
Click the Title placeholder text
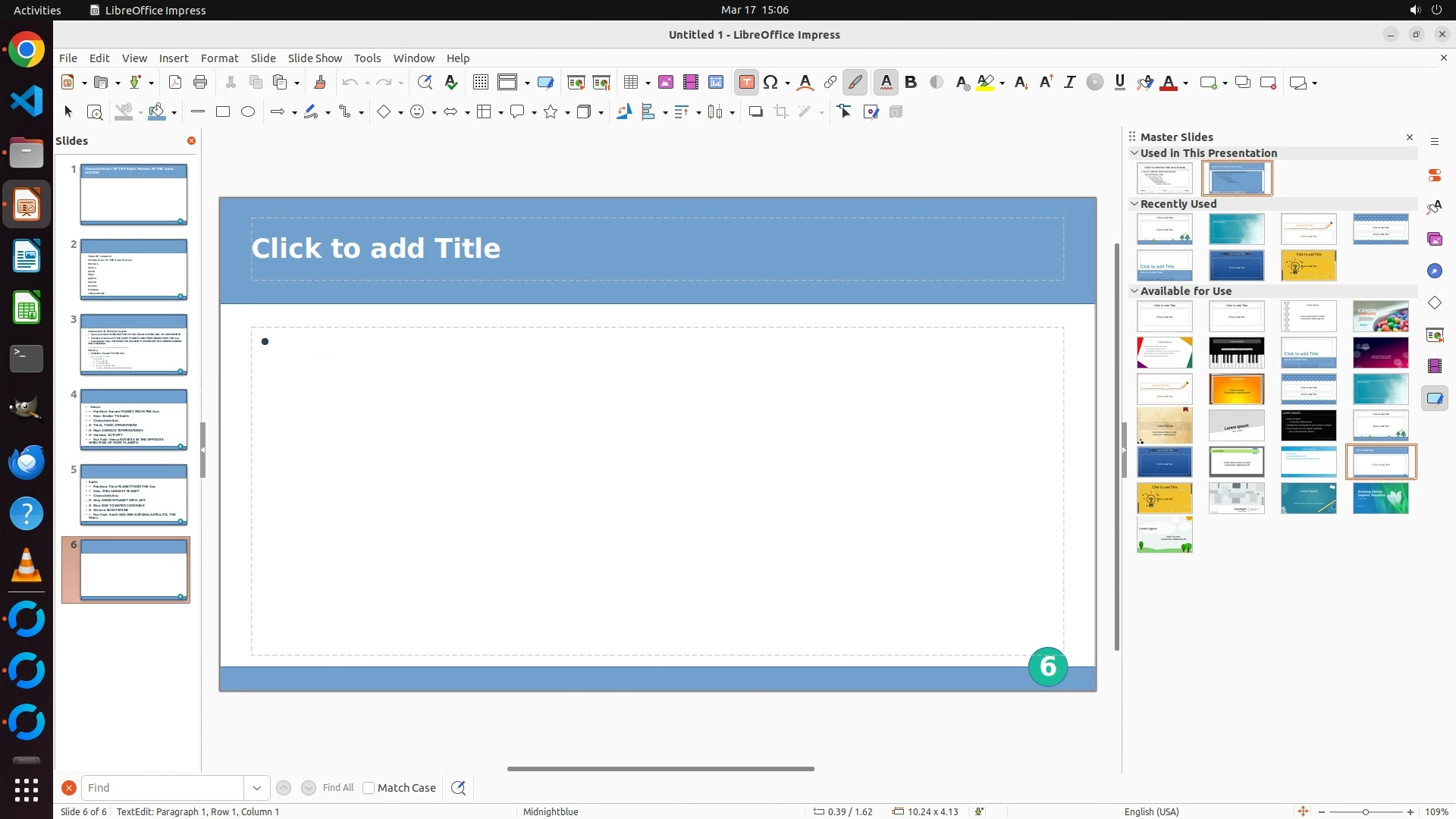[x=375, y=249]
